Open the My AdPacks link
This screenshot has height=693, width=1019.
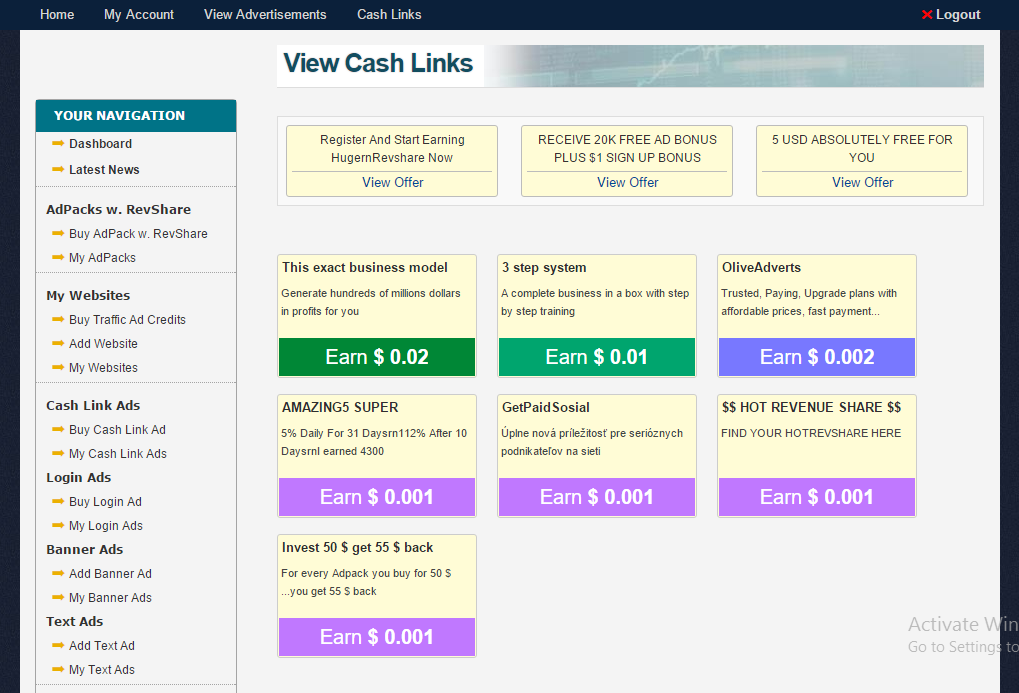click(x=103, y=257)
